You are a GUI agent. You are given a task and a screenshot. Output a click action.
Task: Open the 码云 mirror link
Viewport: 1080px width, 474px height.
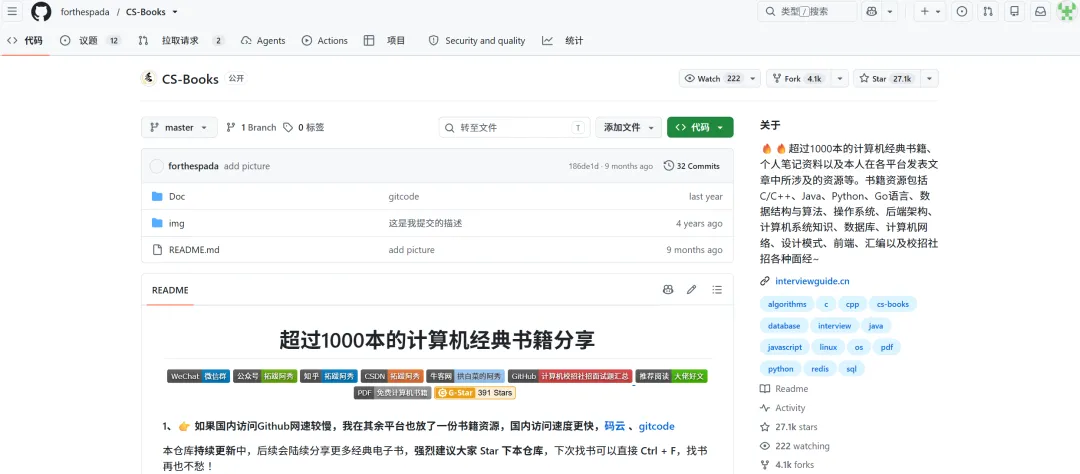pyautogui.click(x=614, y=426)
